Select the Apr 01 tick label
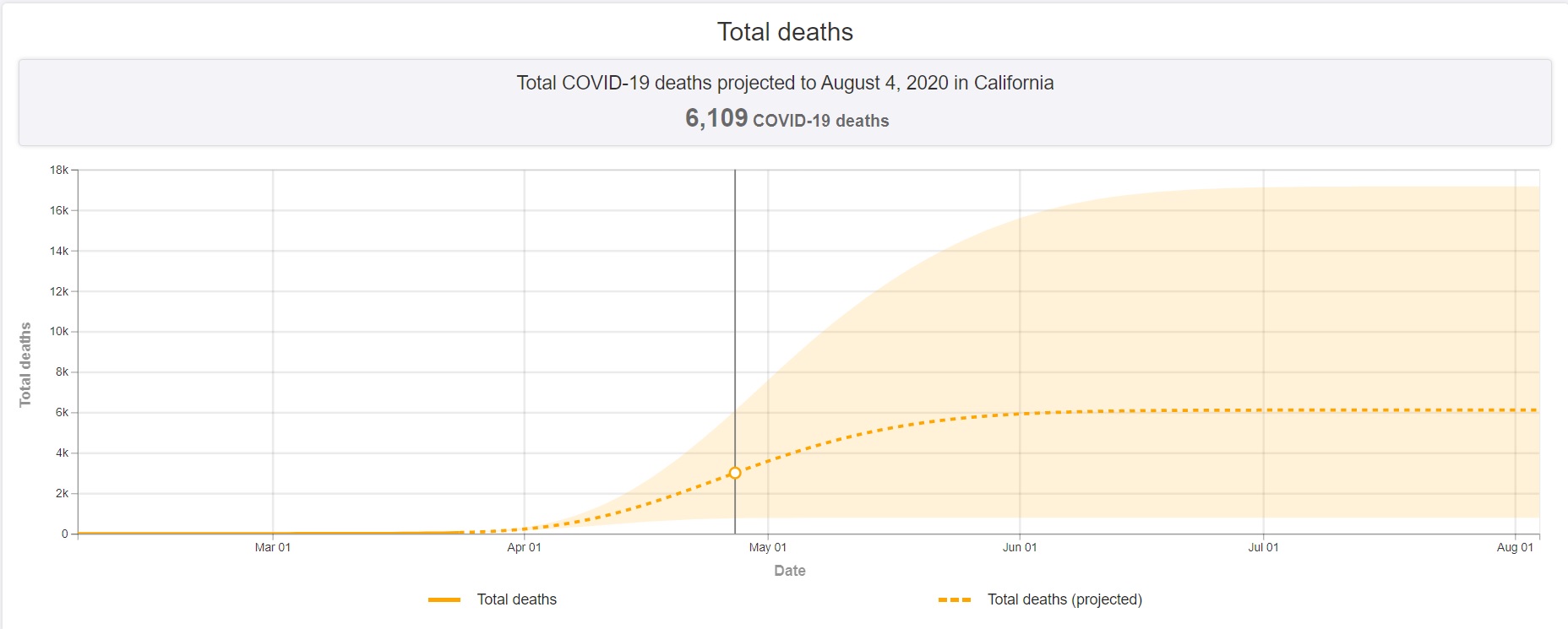Screen dimensions: 1568x629 coord(524,547)
